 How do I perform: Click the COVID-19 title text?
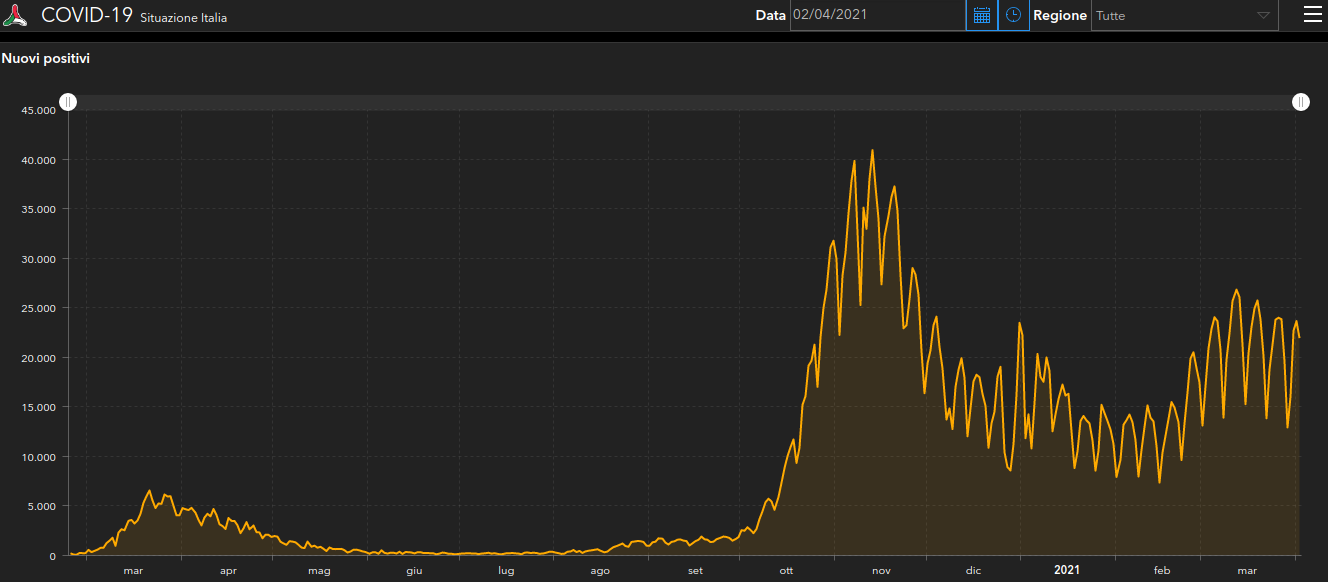click(x=86, y=15)
